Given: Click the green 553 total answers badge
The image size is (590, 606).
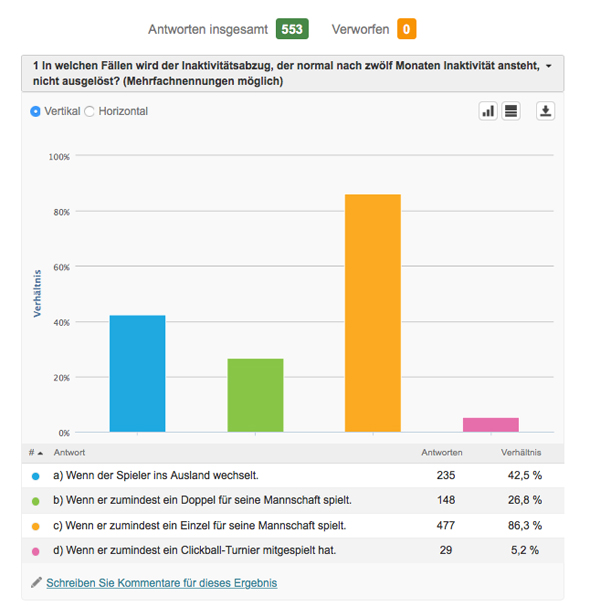Looking at the screenshot, I should click(292, 29).
